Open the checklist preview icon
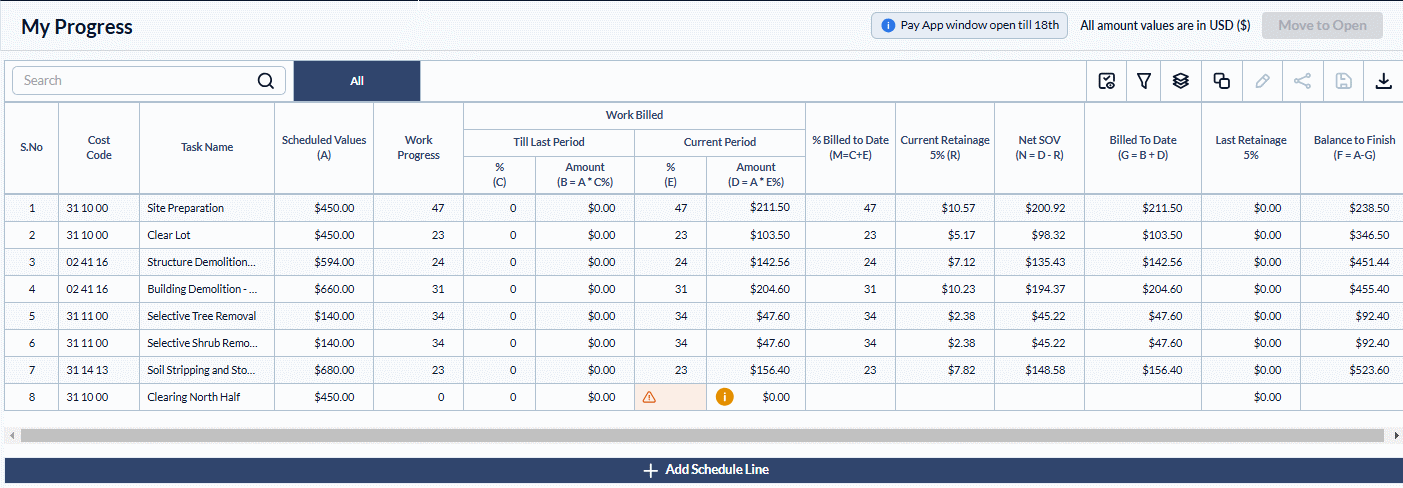 [x=1106, y=81]
